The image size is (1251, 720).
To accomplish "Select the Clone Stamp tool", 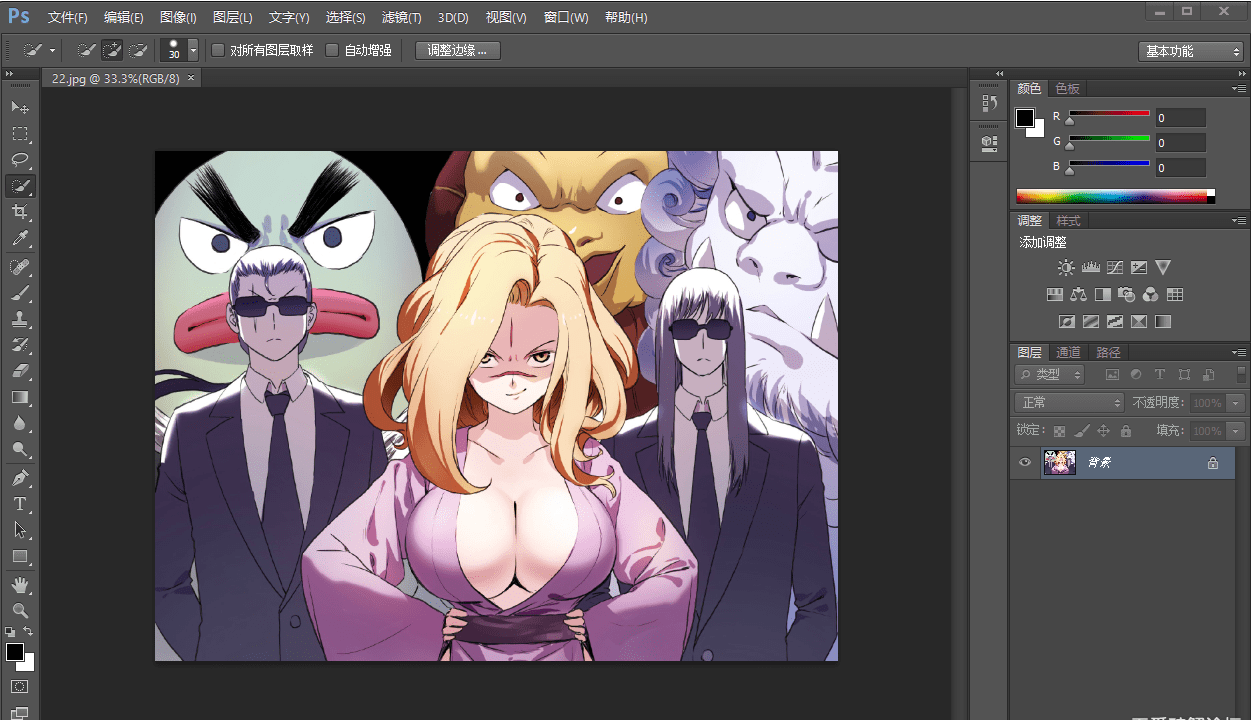I will pos(20,319).
